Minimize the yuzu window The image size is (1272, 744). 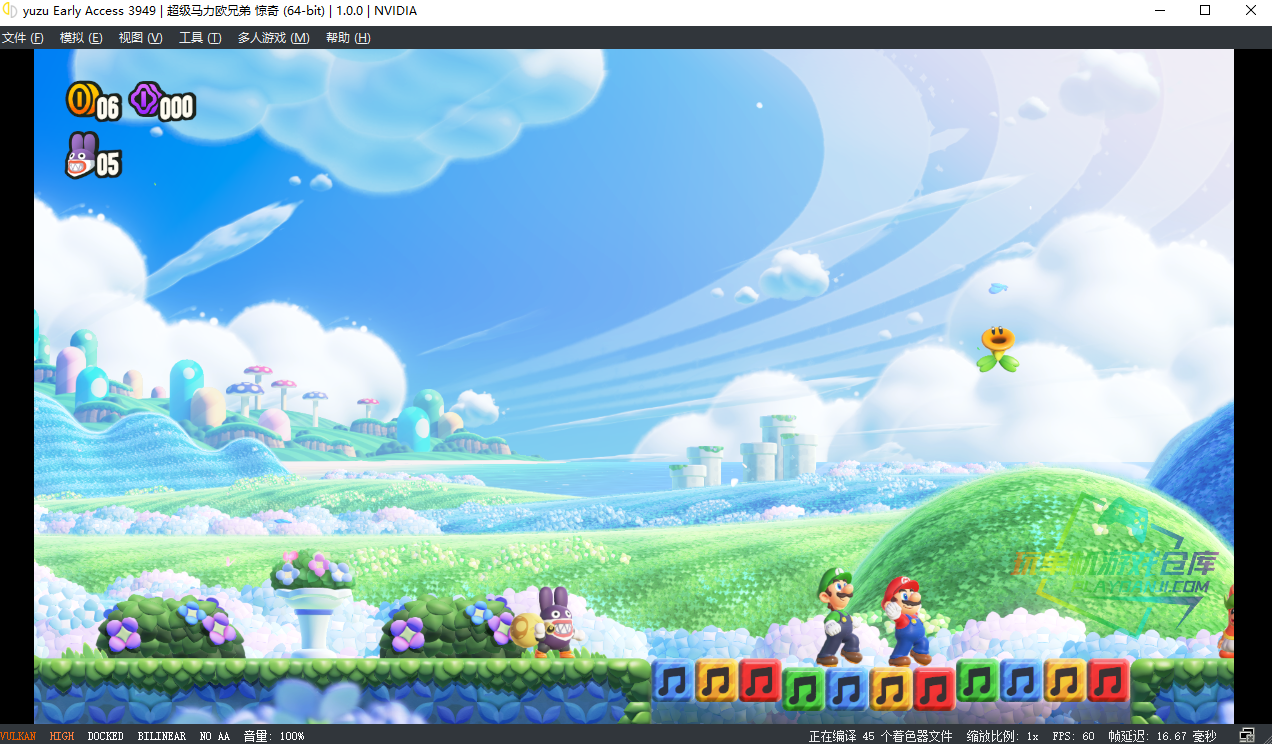(1160, 11)
